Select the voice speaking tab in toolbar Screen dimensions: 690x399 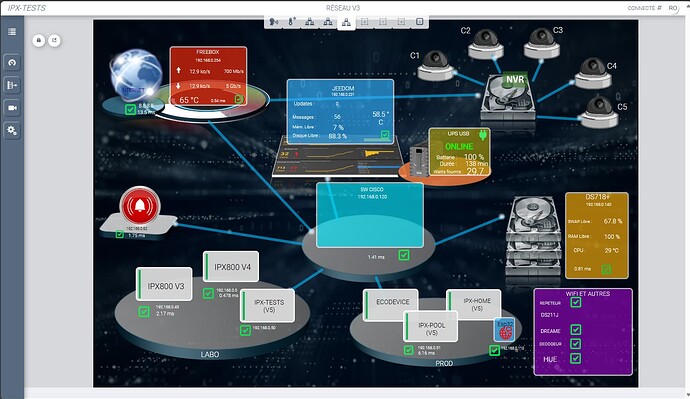274,21
